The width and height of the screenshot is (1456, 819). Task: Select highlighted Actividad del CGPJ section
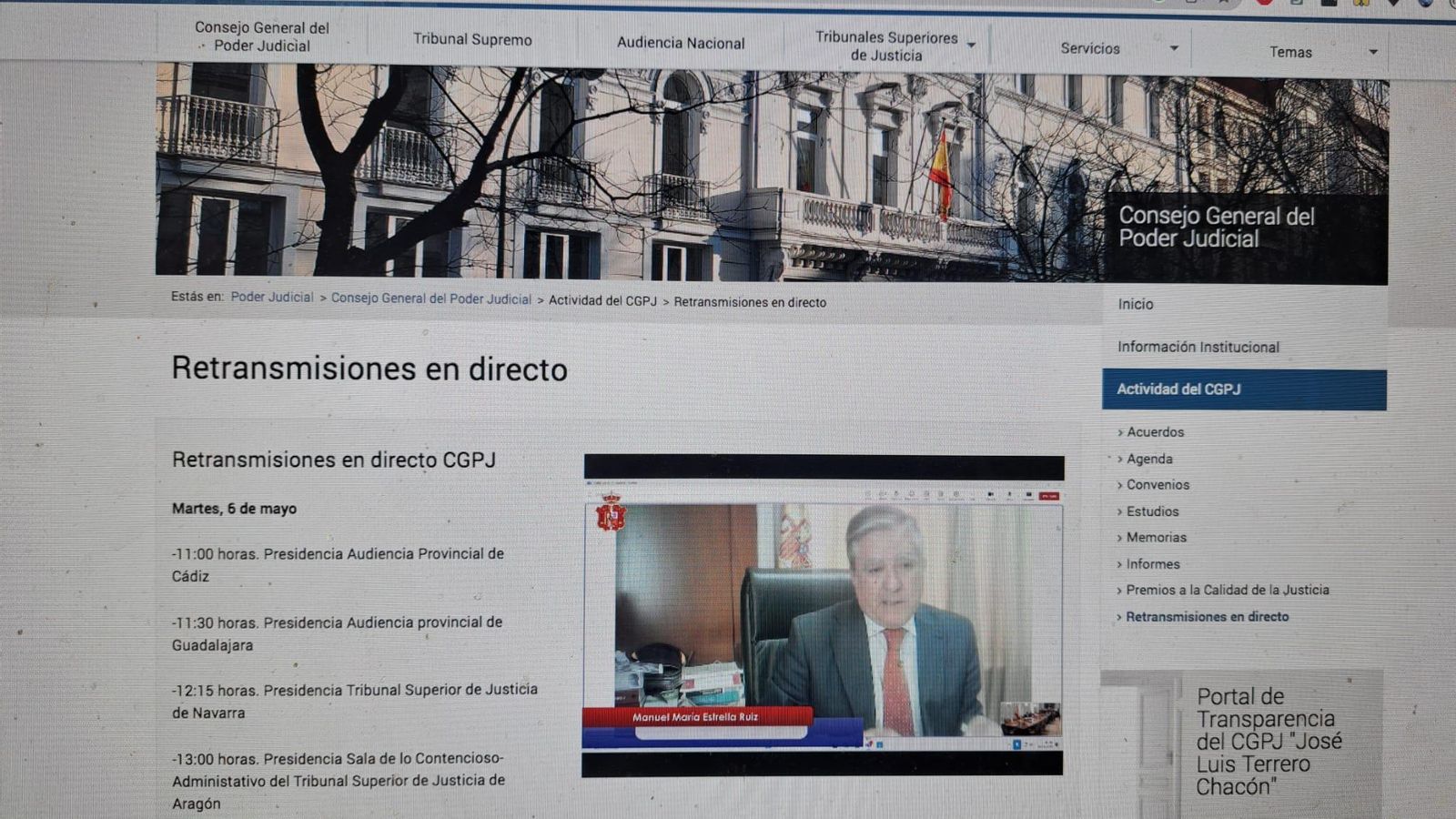pyautogui.click(x=1244, y=389)
